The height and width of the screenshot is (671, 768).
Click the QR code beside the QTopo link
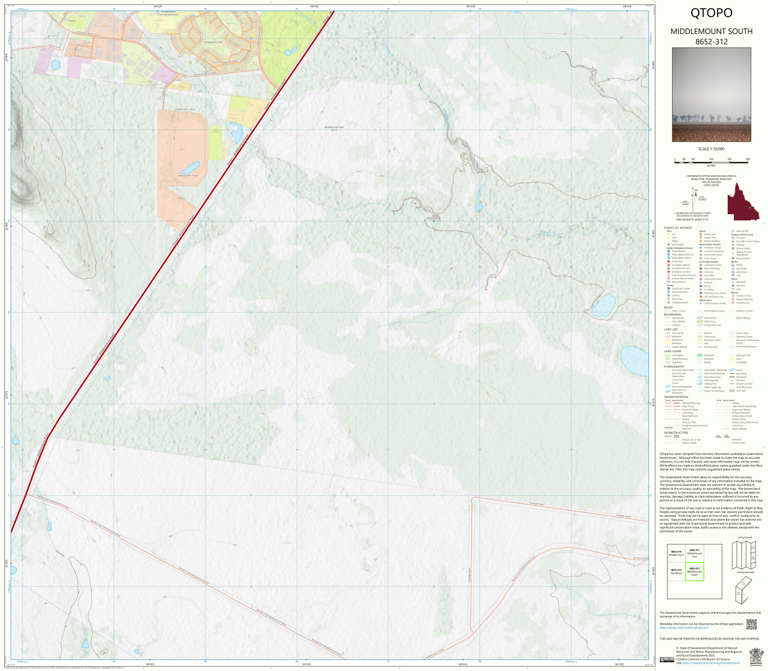pyautogui.click(x=751, y=624)
